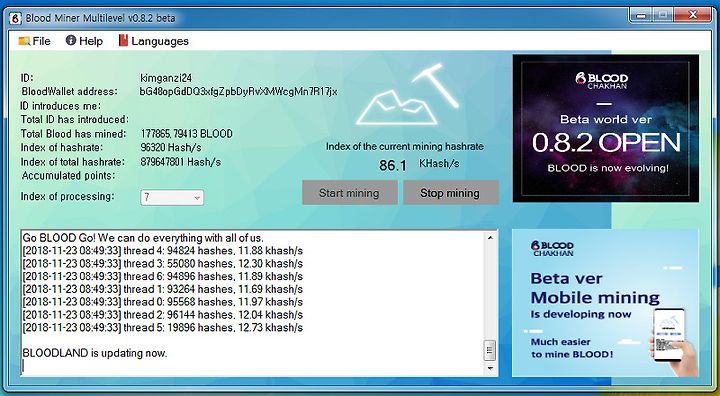Click the log line for thread 1
This screenshot has height=396, width=720.
pyautogui.click(x=163, y=289)
